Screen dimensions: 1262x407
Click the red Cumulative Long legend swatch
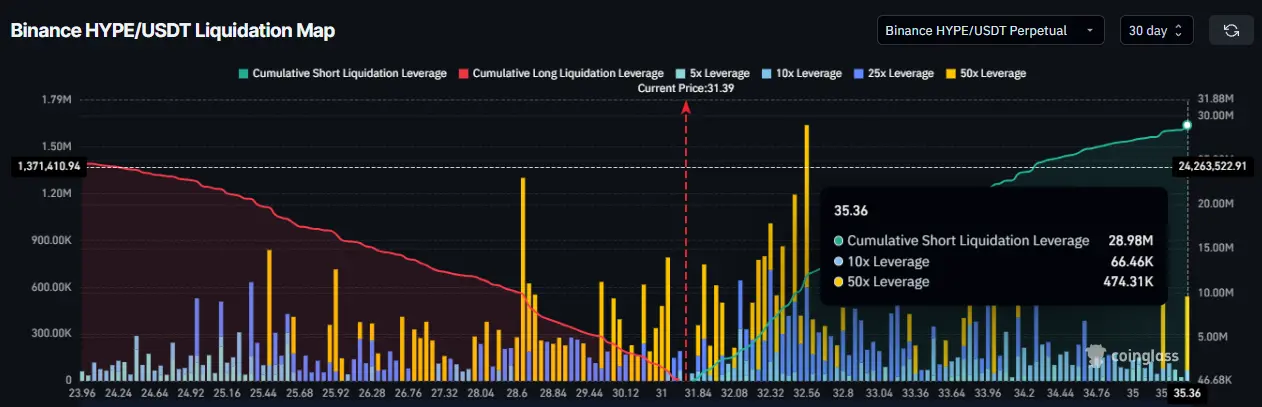(464, 73)
